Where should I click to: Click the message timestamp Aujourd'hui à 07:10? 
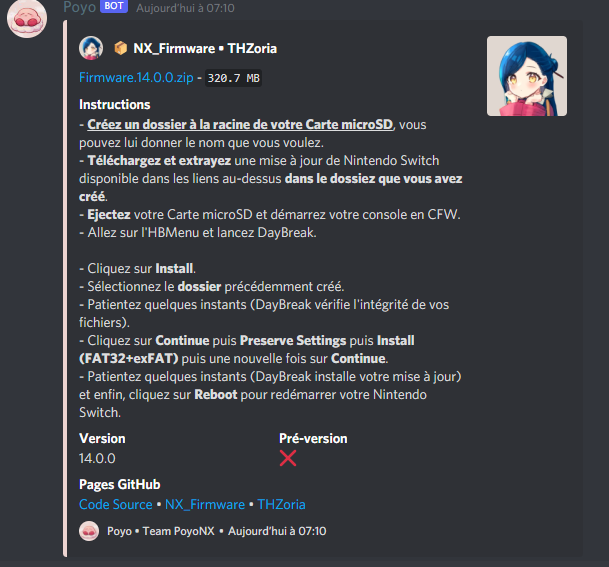(x=185, y=8)
